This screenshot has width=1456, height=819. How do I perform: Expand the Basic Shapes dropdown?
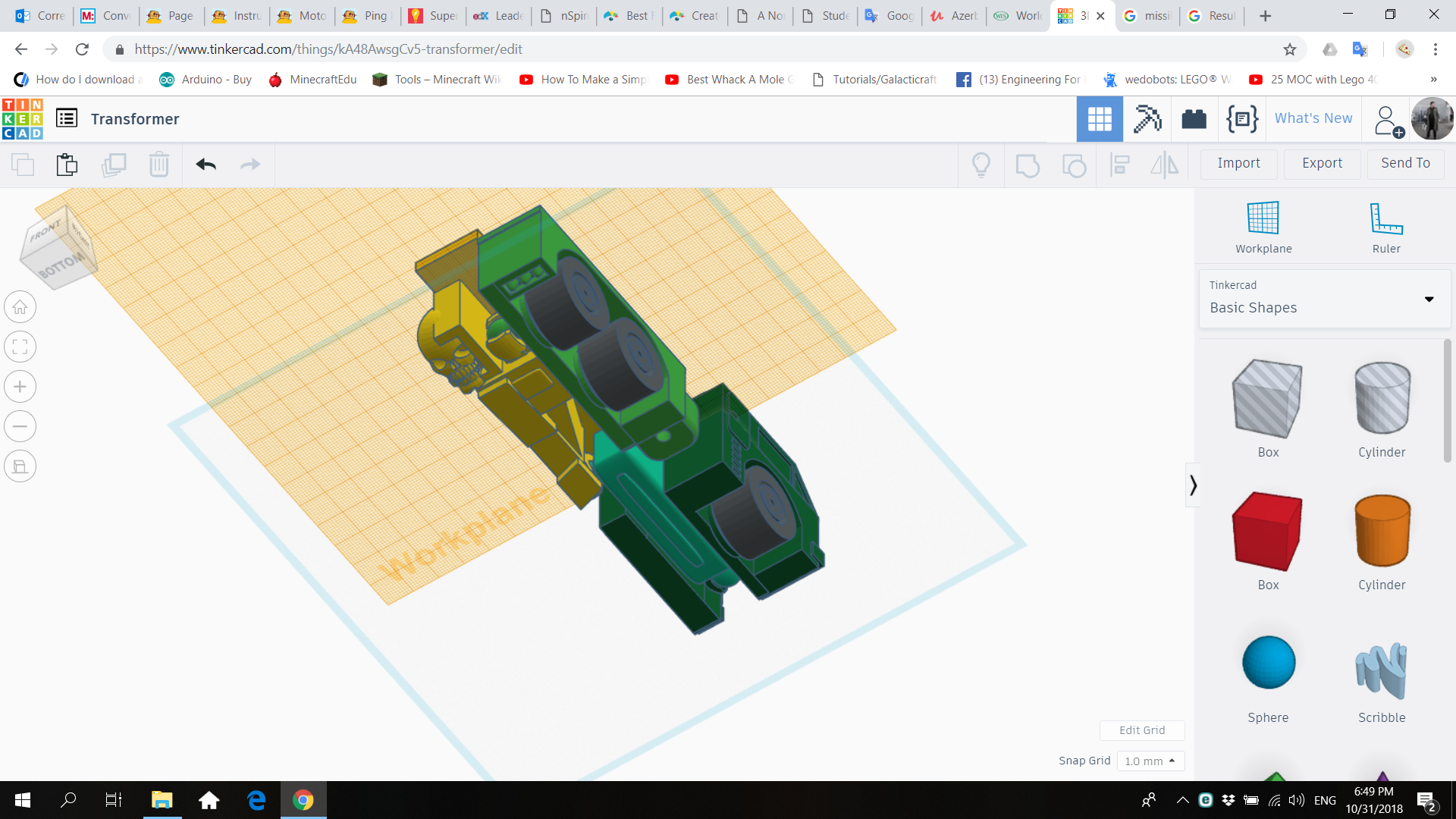1429,299
